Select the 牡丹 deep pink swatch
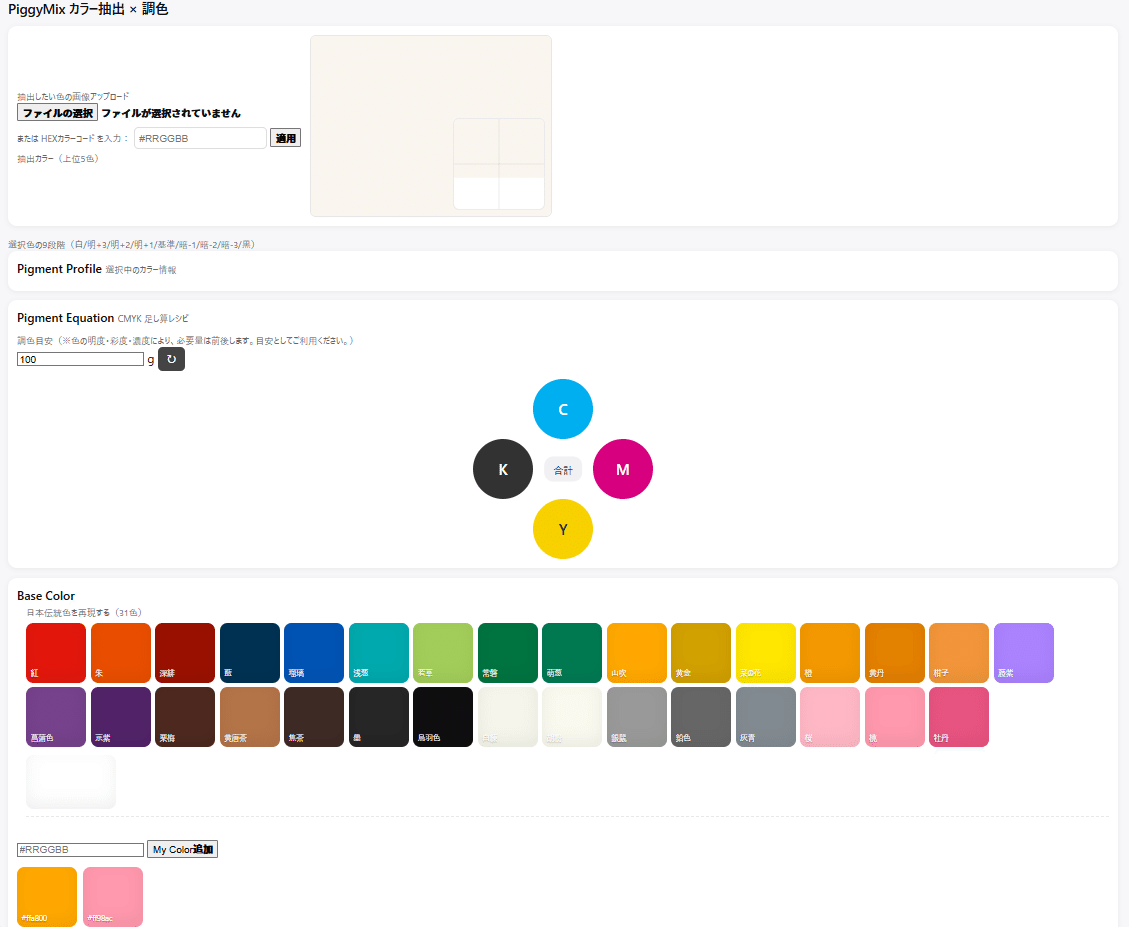Image resolution: width=1129 pixels, height=927 pixels. click(x=958, y=717)
